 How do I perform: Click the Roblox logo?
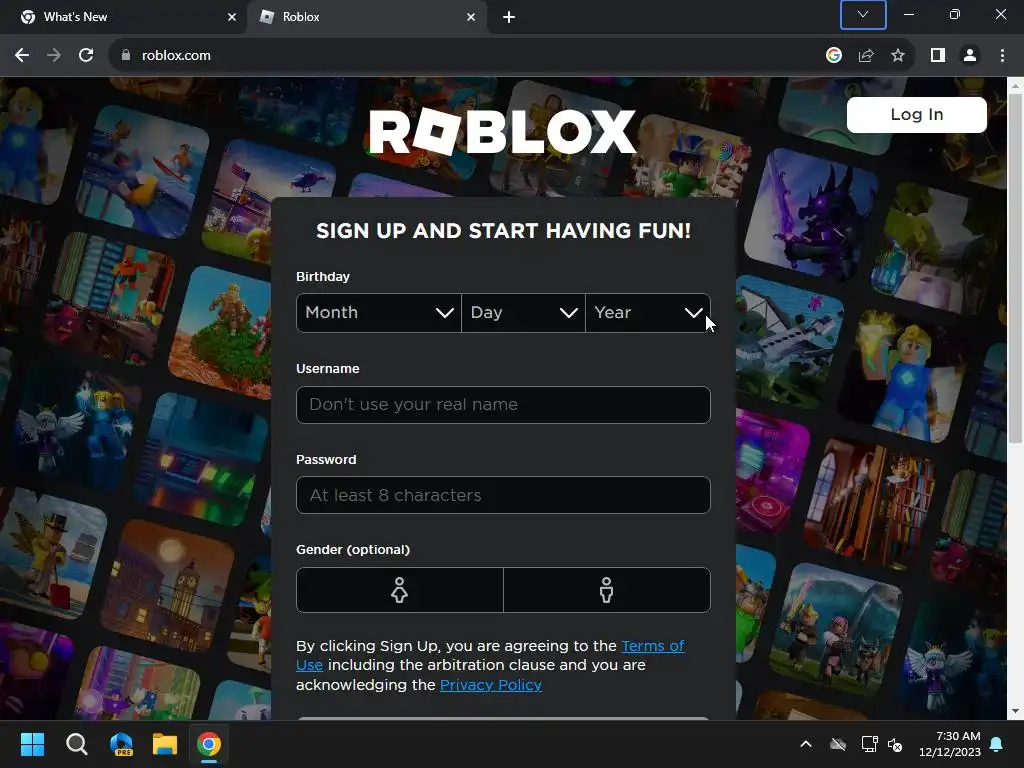click(x=503, y=132)
